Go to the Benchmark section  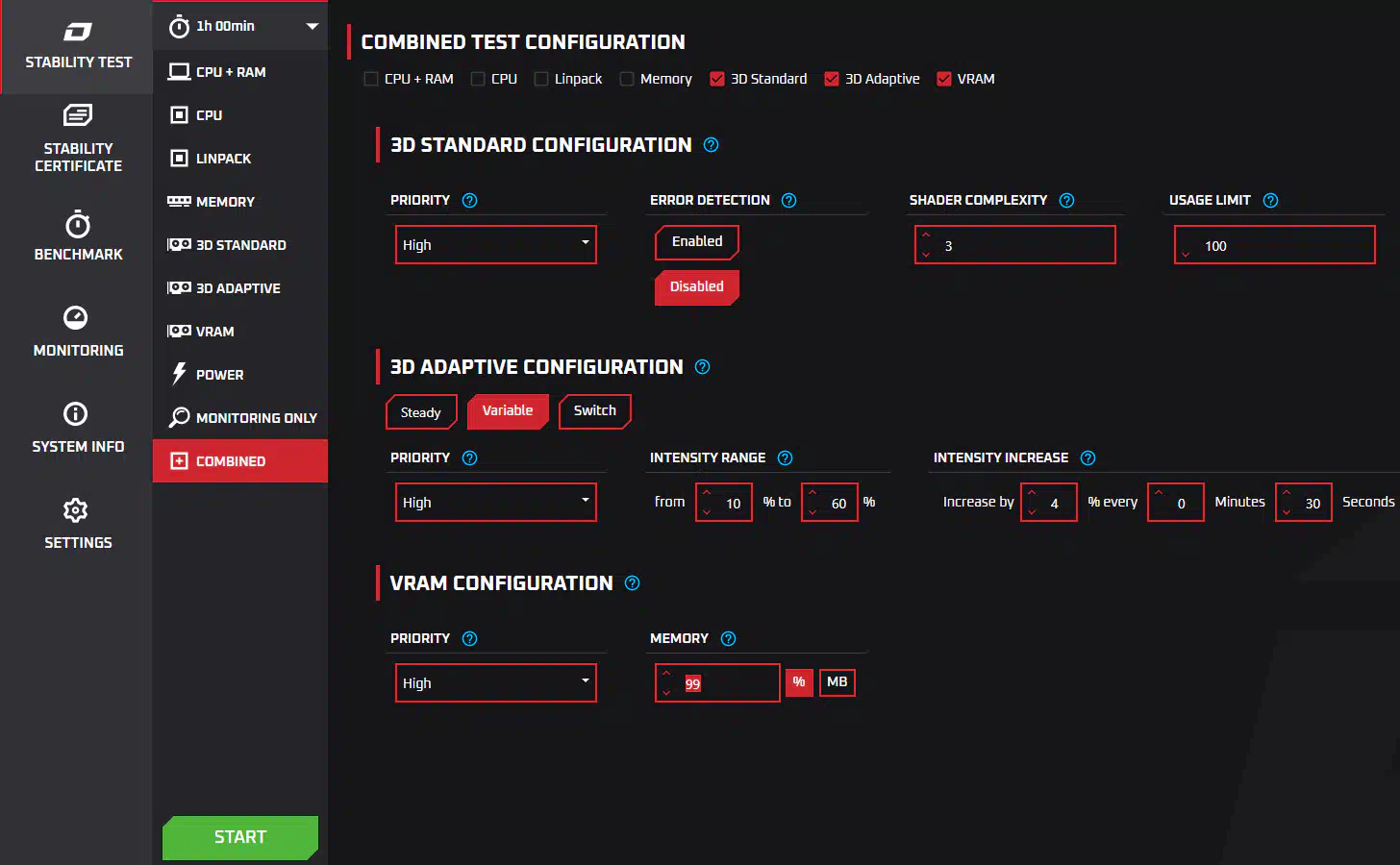pos(78,236)
